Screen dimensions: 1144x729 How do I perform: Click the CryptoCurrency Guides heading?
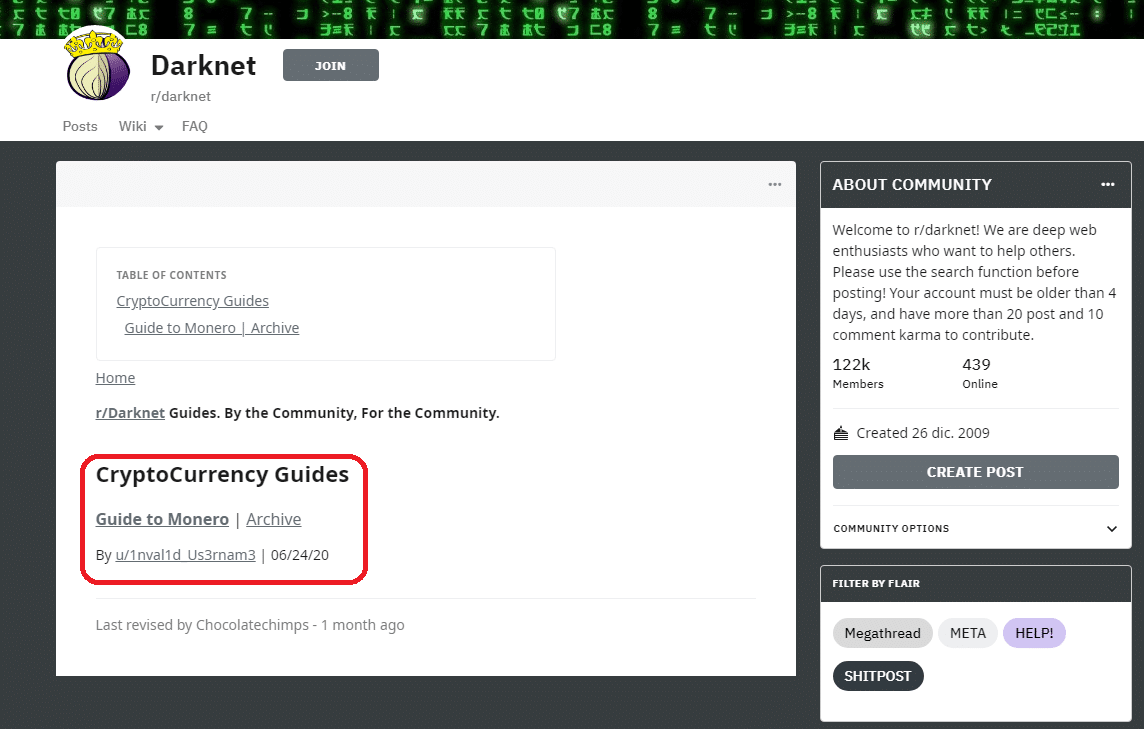(223, 474)
